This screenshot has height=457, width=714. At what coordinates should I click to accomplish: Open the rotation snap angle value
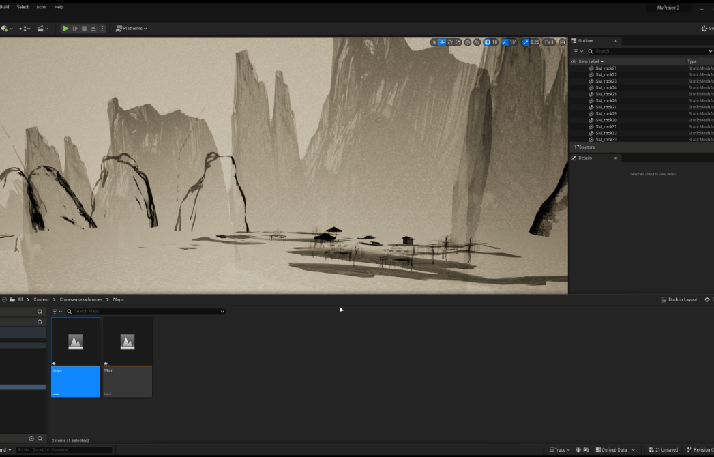coord(513,42)
